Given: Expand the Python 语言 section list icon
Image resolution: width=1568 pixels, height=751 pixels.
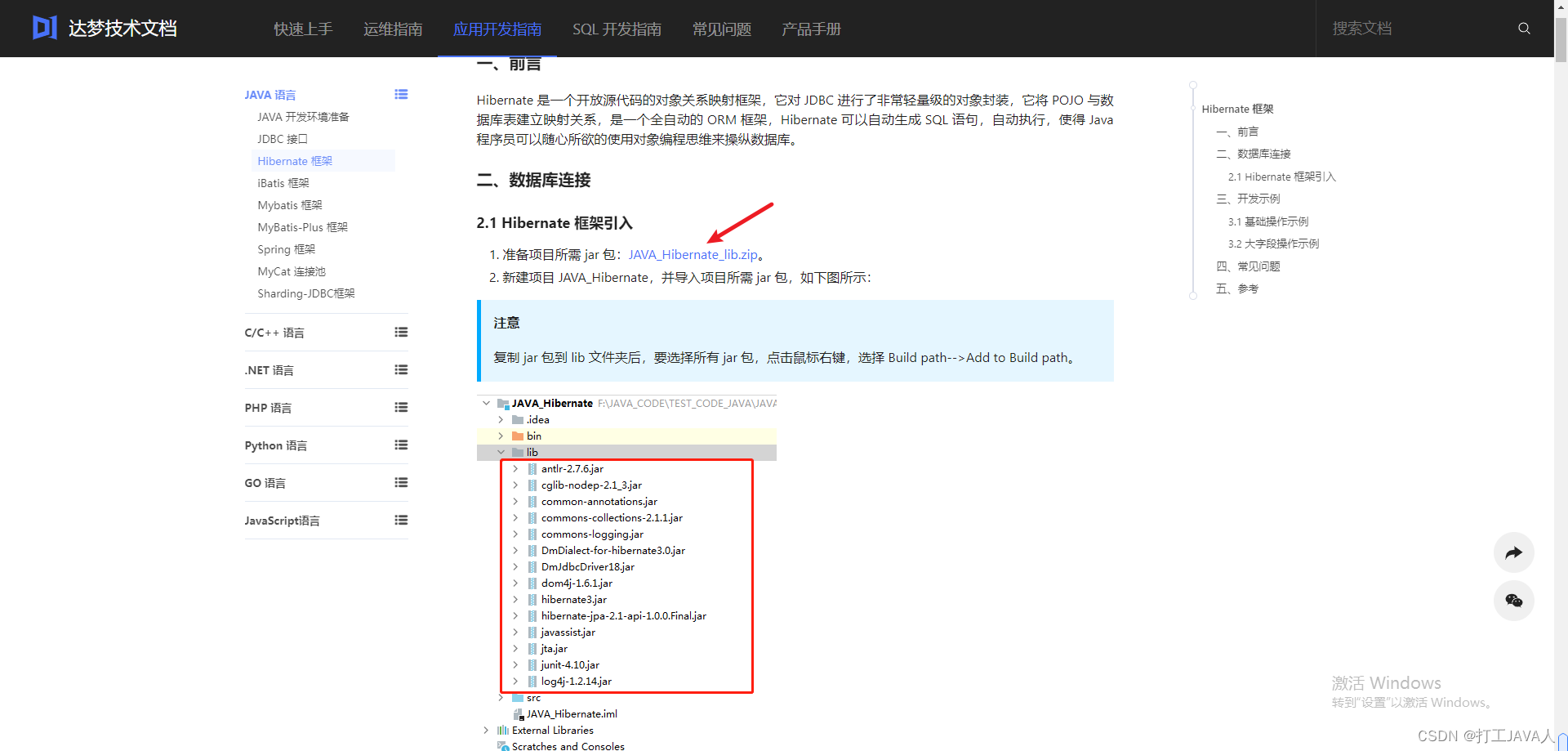Looking at the screenshot, I should (401, 445).
